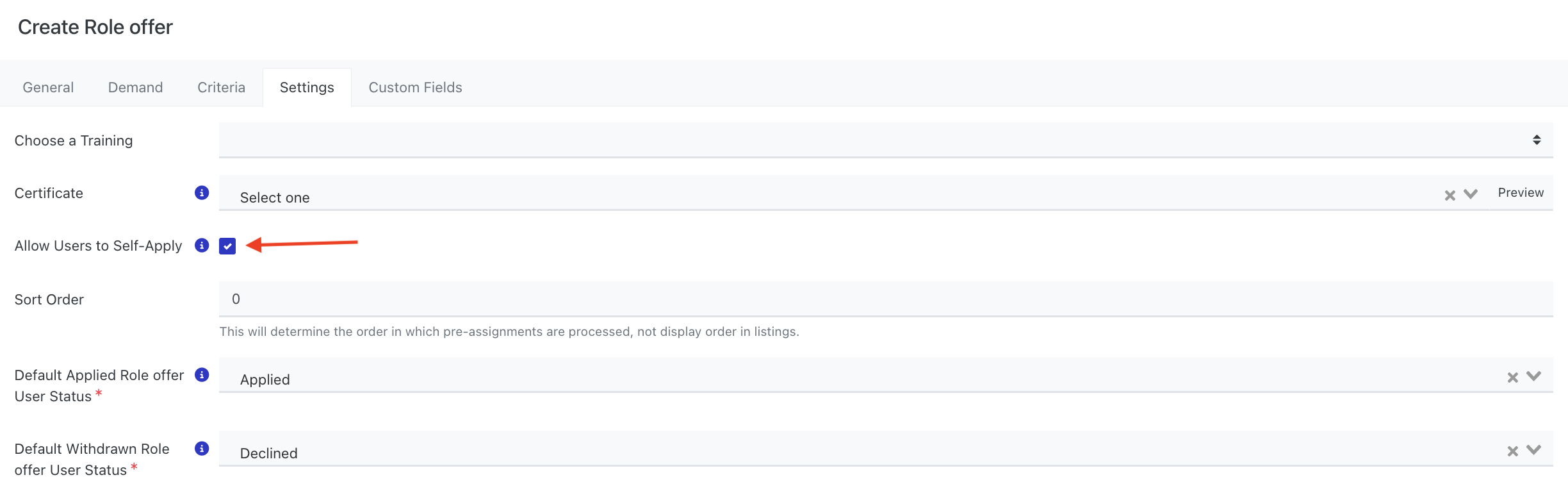Open the Choose a Training select box

[886, 140]
